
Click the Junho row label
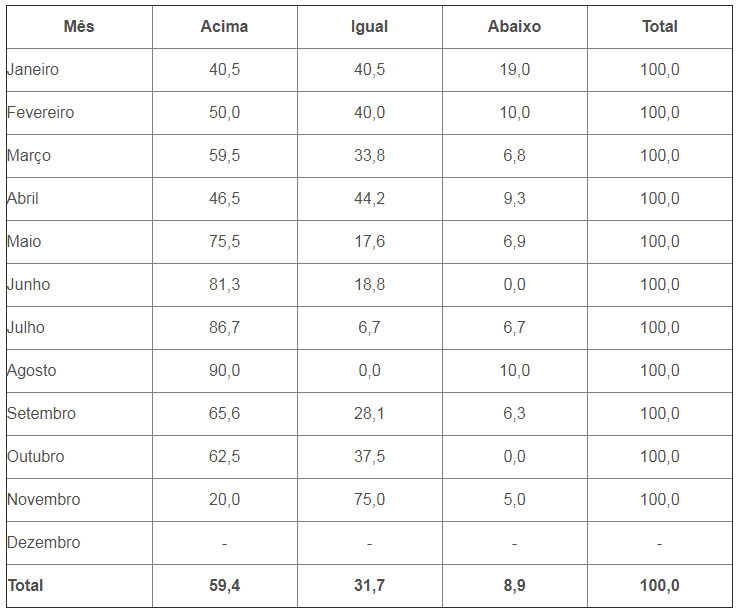pos(28,285)
